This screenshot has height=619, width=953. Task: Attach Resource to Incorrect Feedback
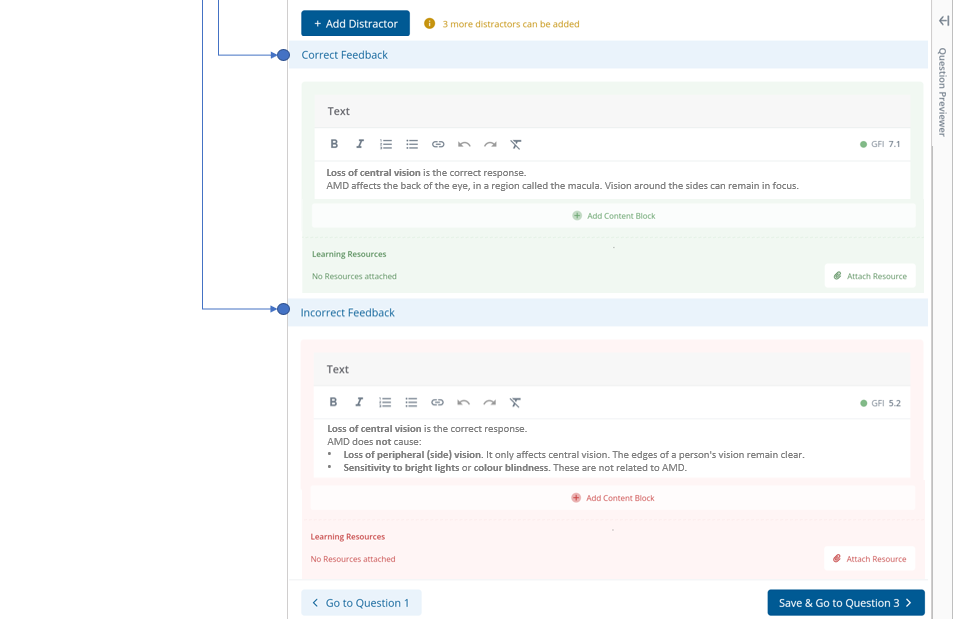click(x=870, y=559)
